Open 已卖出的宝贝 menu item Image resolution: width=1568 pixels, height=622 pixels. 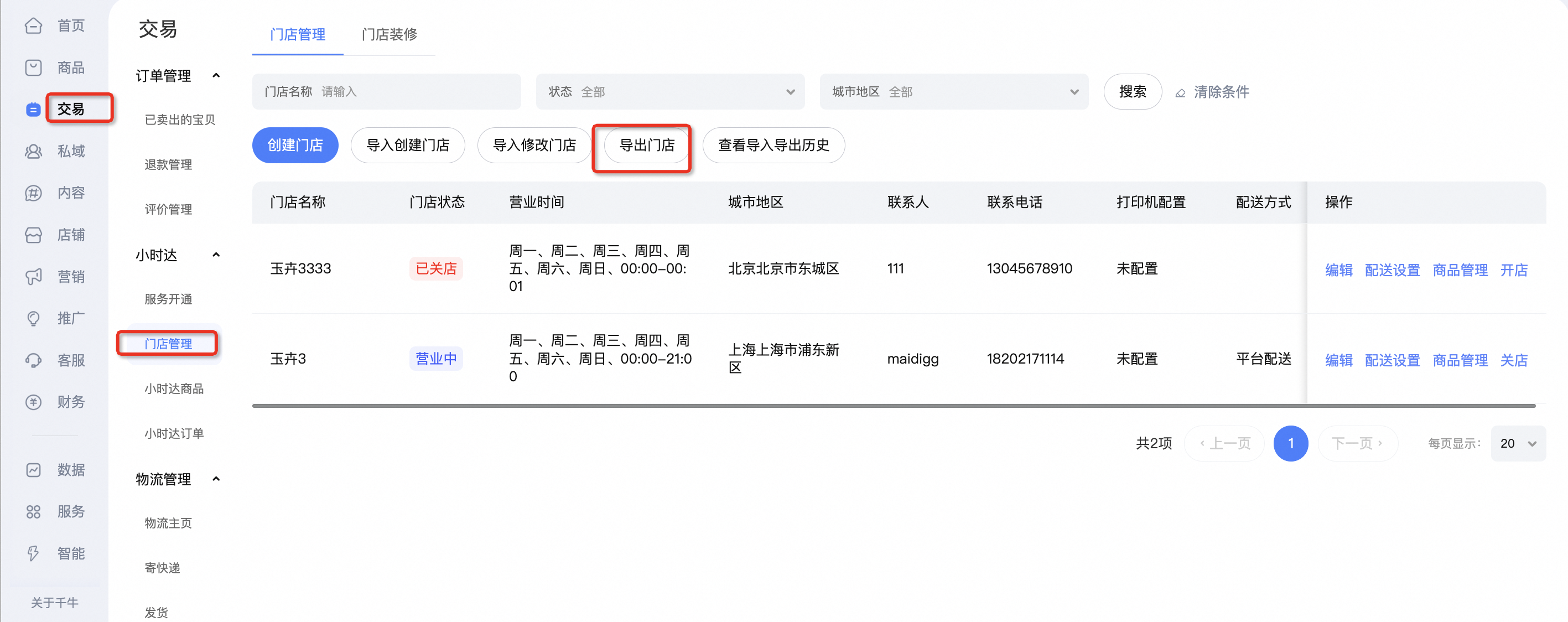pyautogui.click(x=180, y=120)
